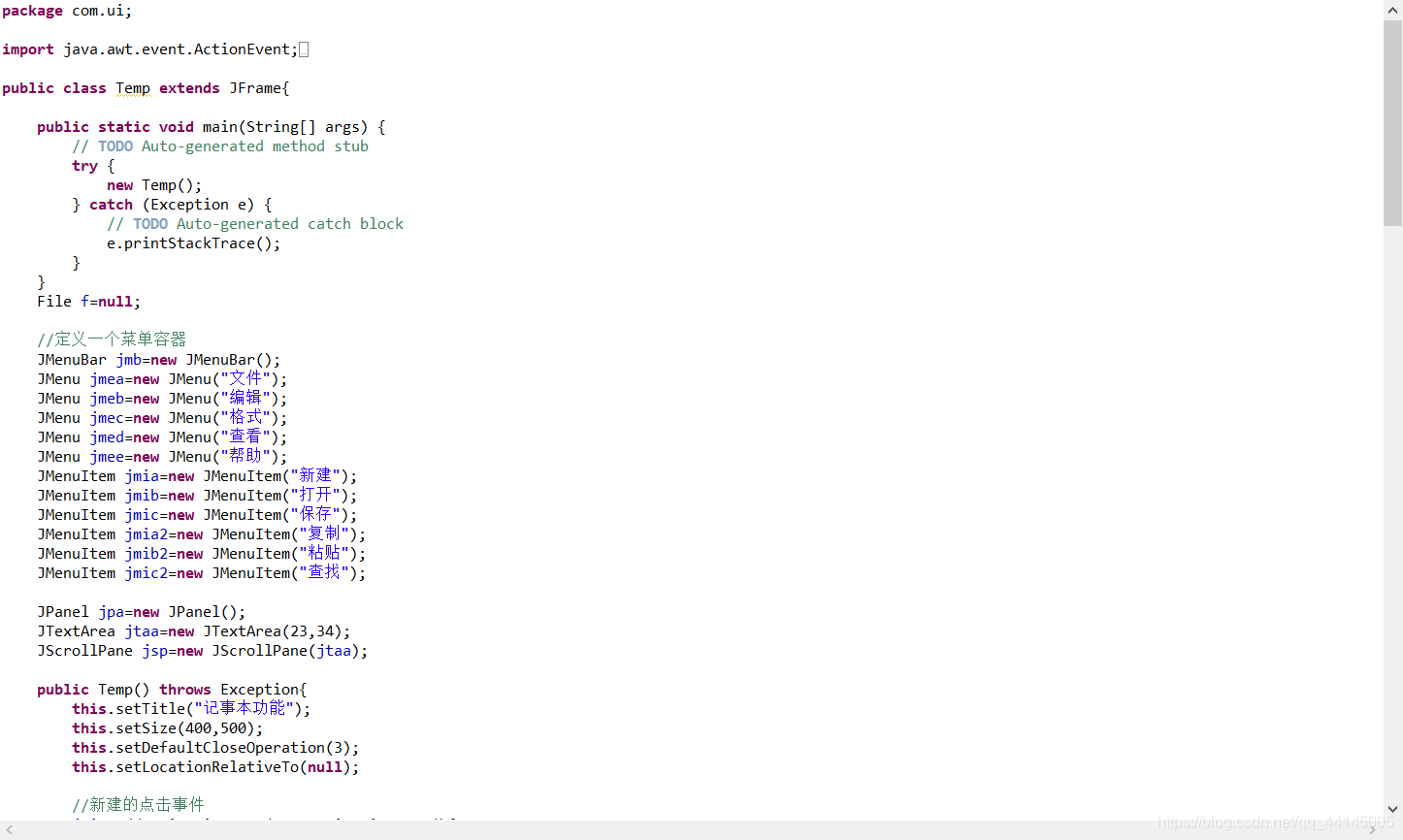
Task: Click the 'catch (Exception e)' line
Action: pos(172,205)
